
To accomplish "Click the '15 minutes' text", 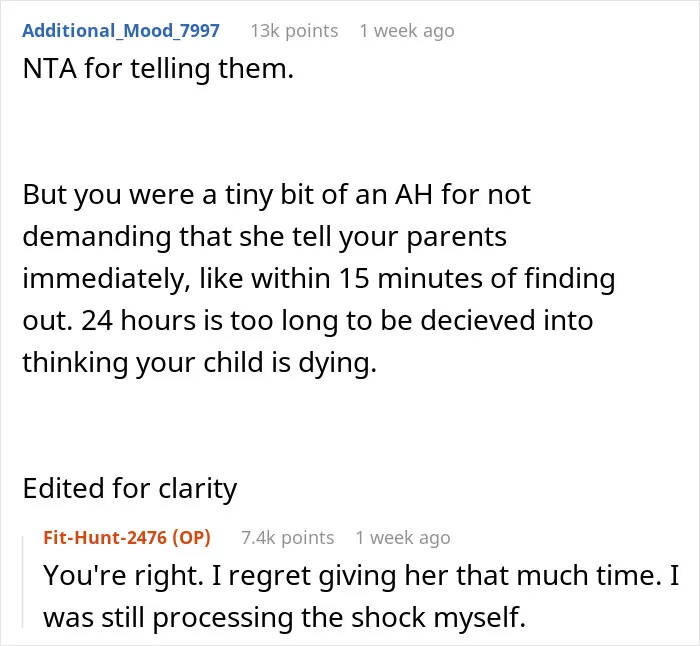I will (412, 278).
